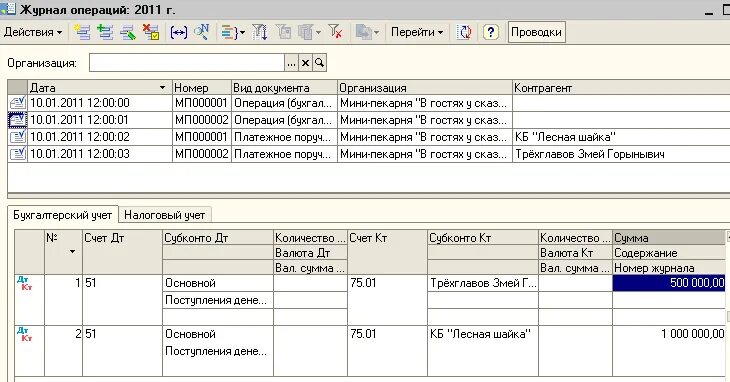The width and height of the screenshot is (730, 382).
Task: Sort by the Дата column header
Action: [x=100, y=87]
